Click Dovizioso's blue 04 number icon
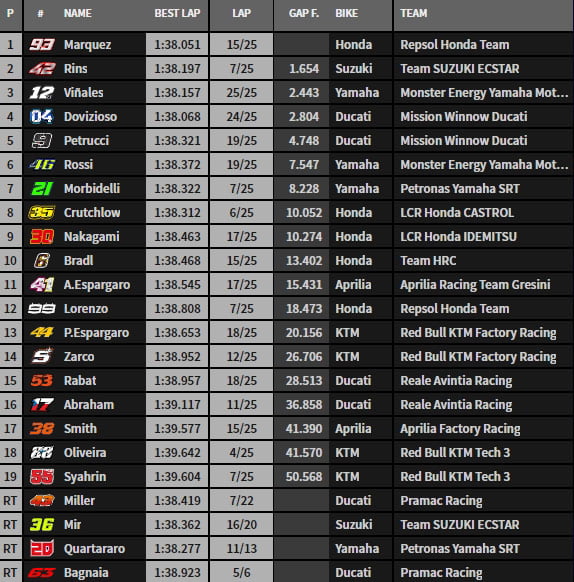574x582 pixels. coord(42,117)
